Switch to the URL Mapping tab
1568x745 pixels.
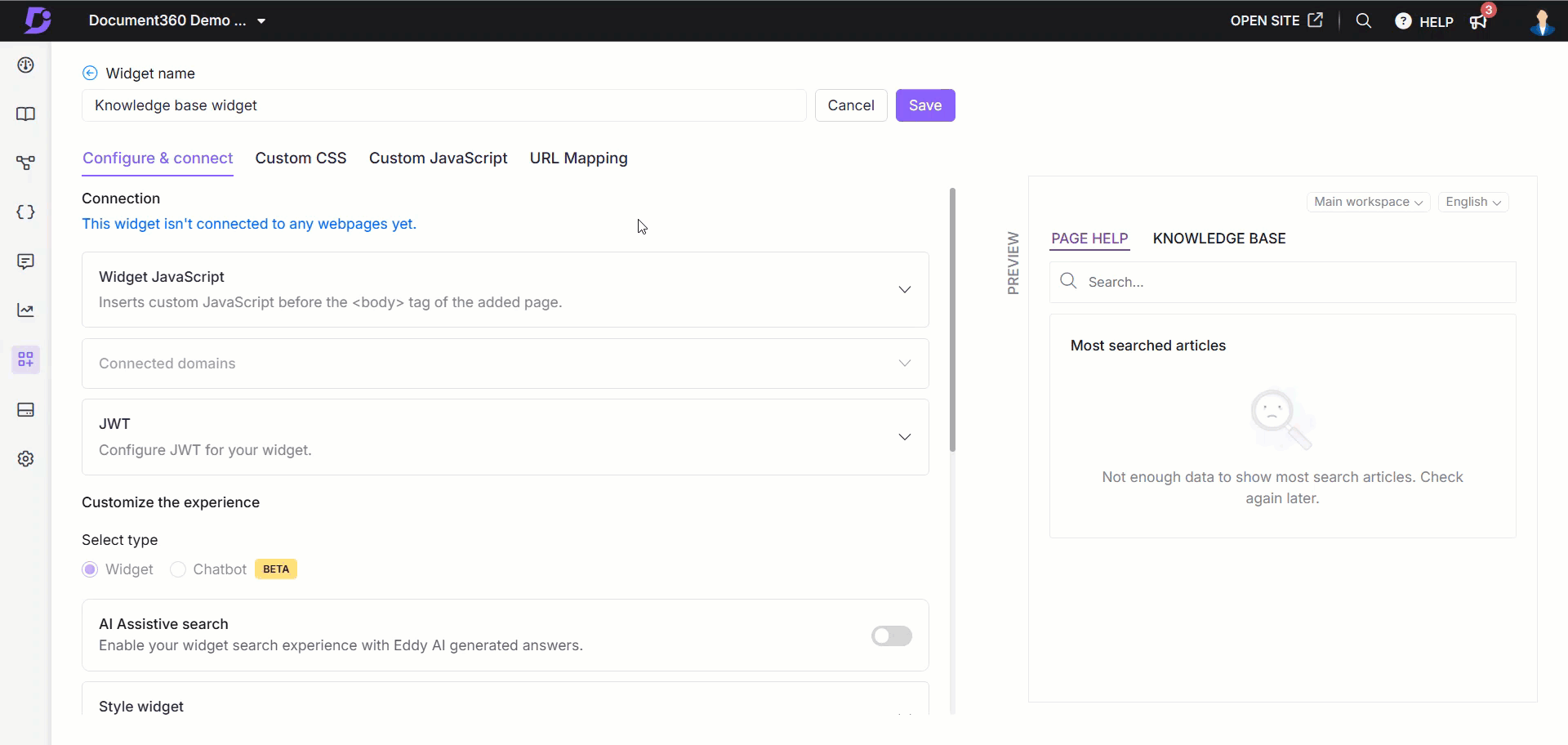click(x=578, y=158)
